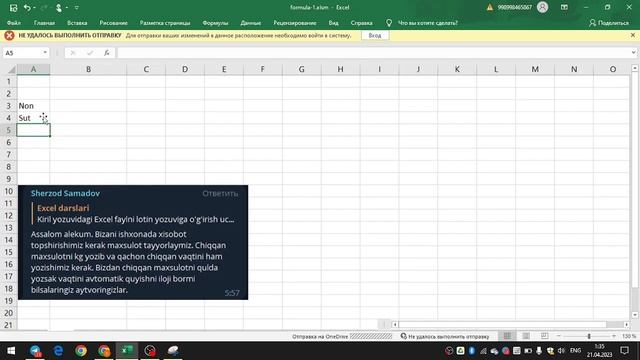Switch to the Вид tab
The height and width of the screenshot is (360, 640).
click(x=333, y=23)
